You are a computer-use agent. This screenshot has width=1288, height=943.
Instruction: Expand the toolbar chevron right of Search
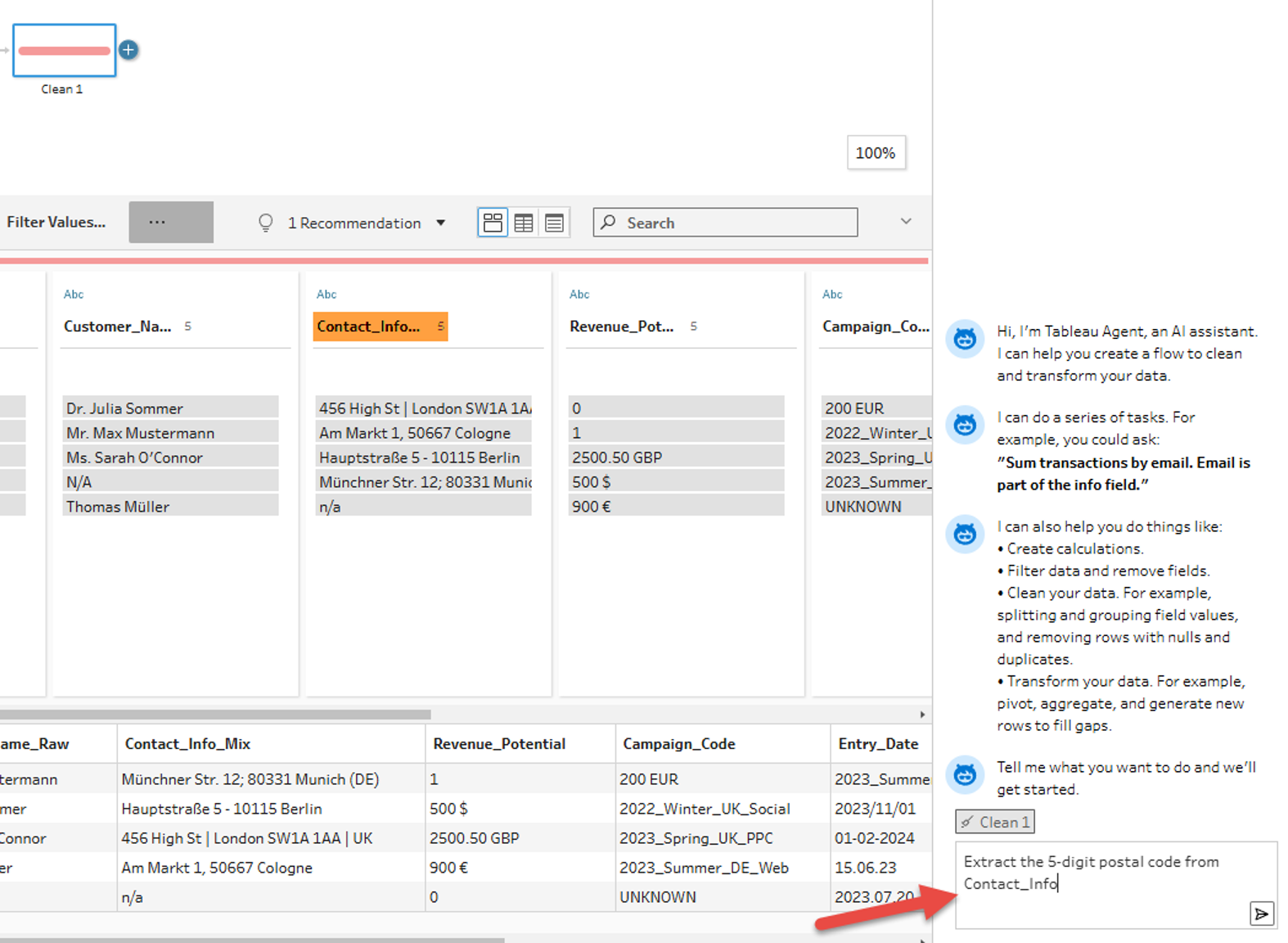click(x=906, y=221)
